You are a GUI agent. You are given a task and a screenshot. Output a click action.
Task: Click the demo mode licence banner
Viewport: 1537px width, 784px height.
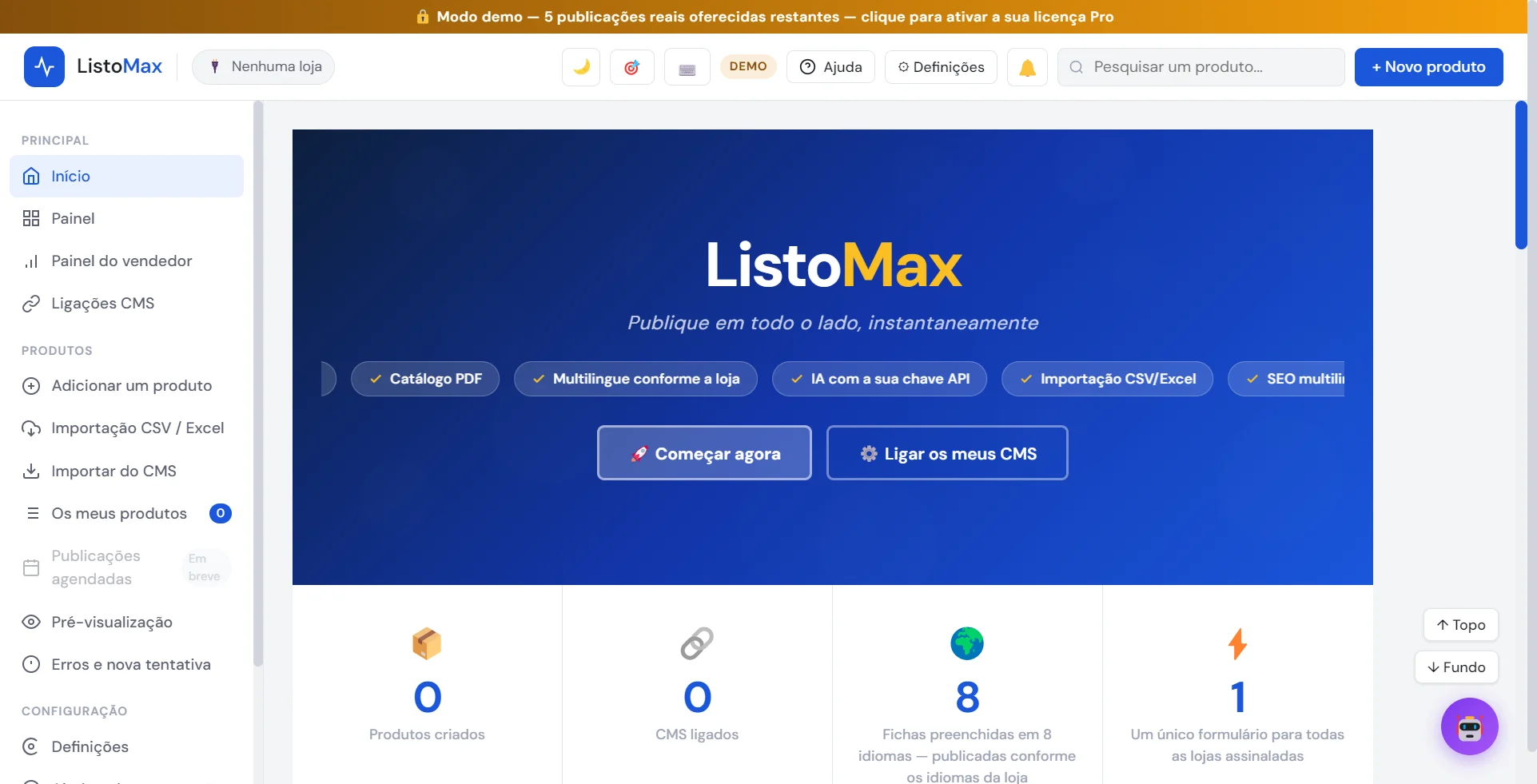[x=764, y=17]
